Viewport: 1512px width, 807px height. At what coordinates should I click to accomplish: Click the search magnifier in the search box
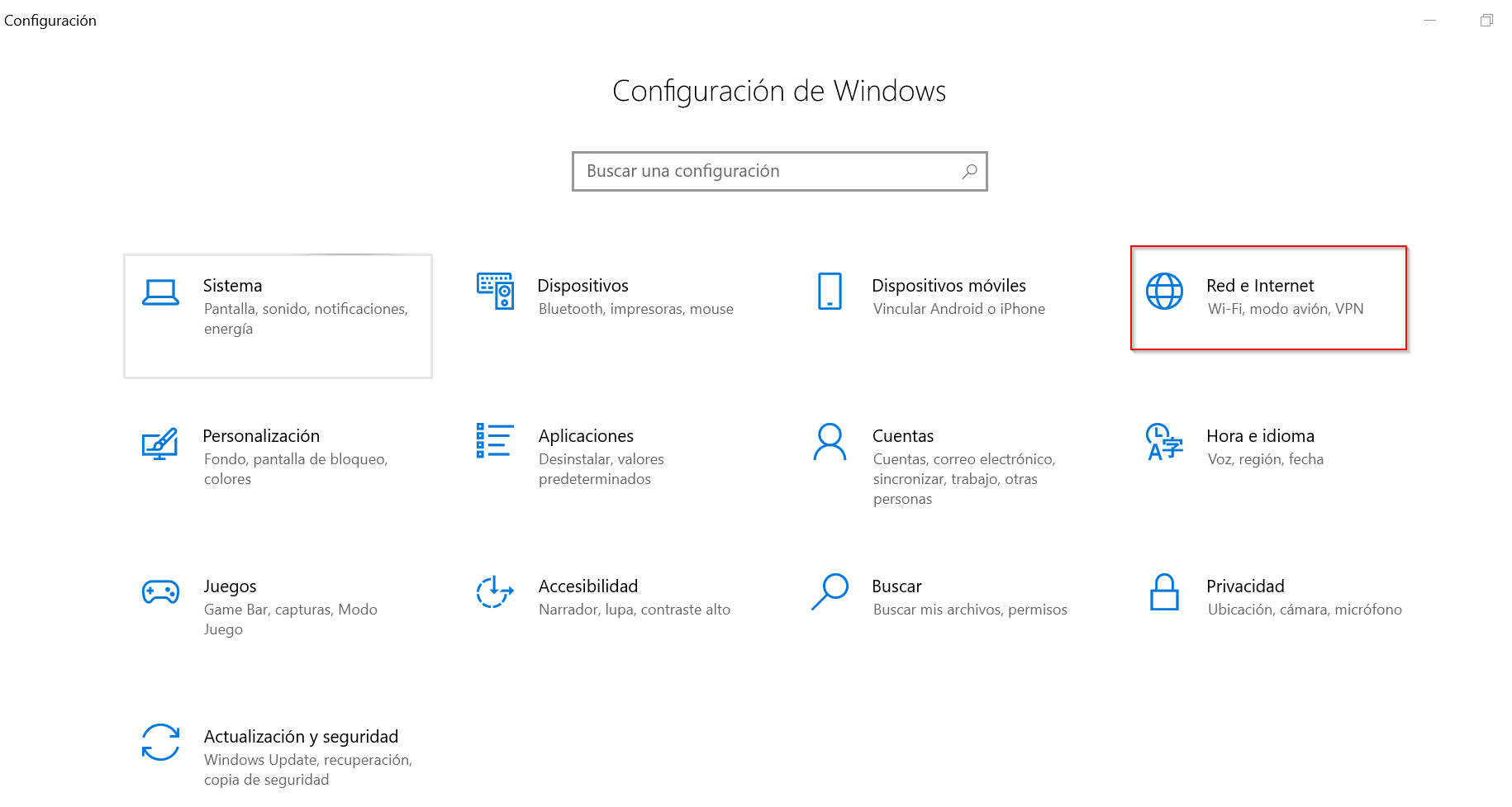tap(969, 172)
